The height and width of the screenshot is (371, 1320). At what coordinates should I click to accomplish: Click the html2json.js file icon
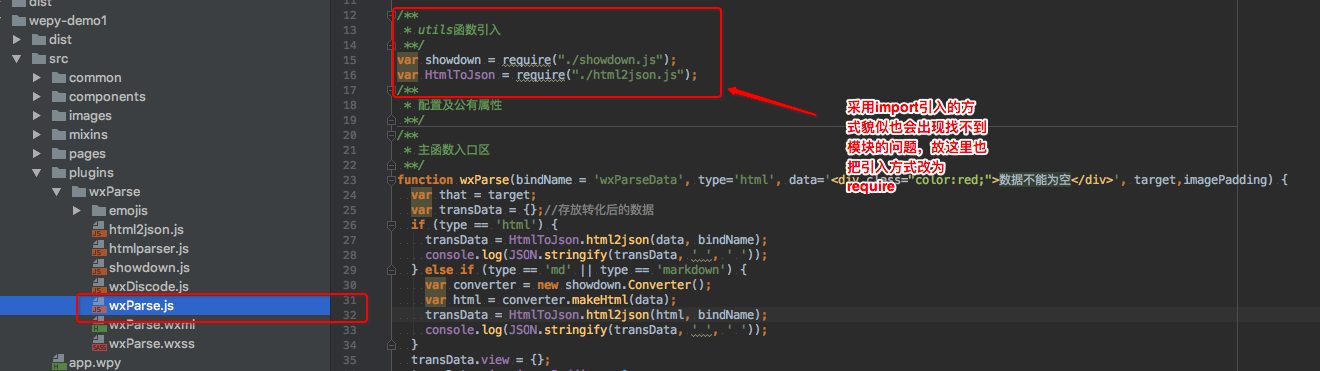[99, 230]
